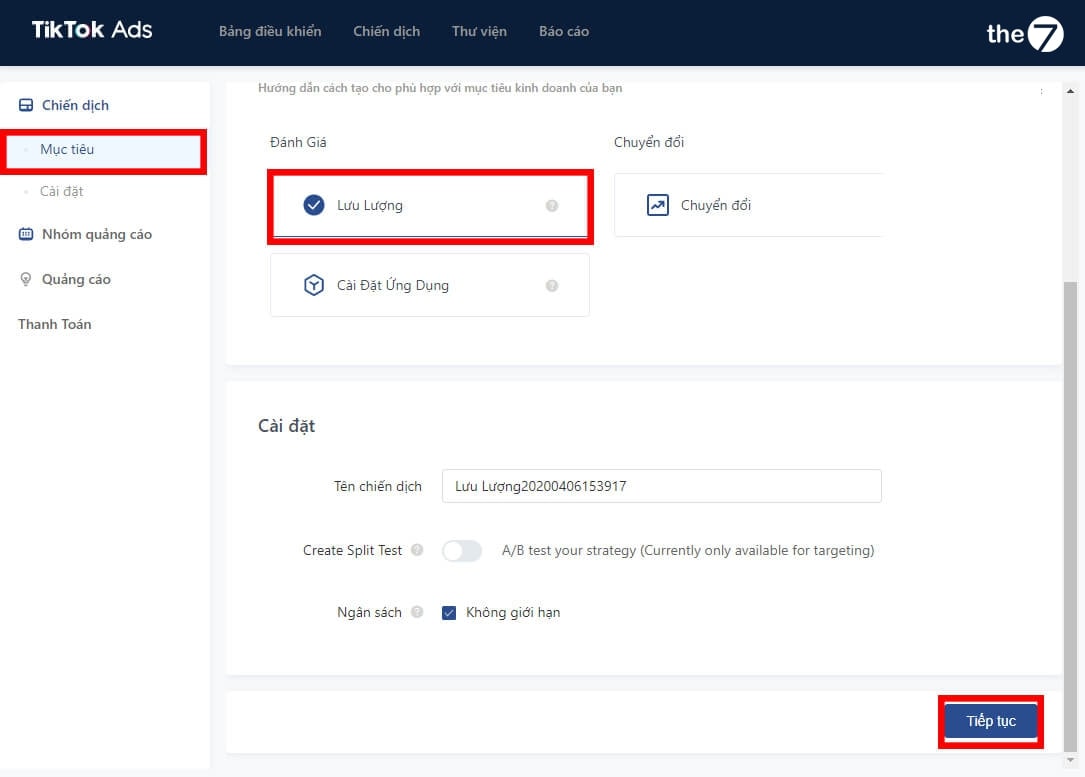Viewport: 1085px width, 777px height.
Task: Click the Cài Đặt Ứng Dụng cube icon
Action: [314, 285]
